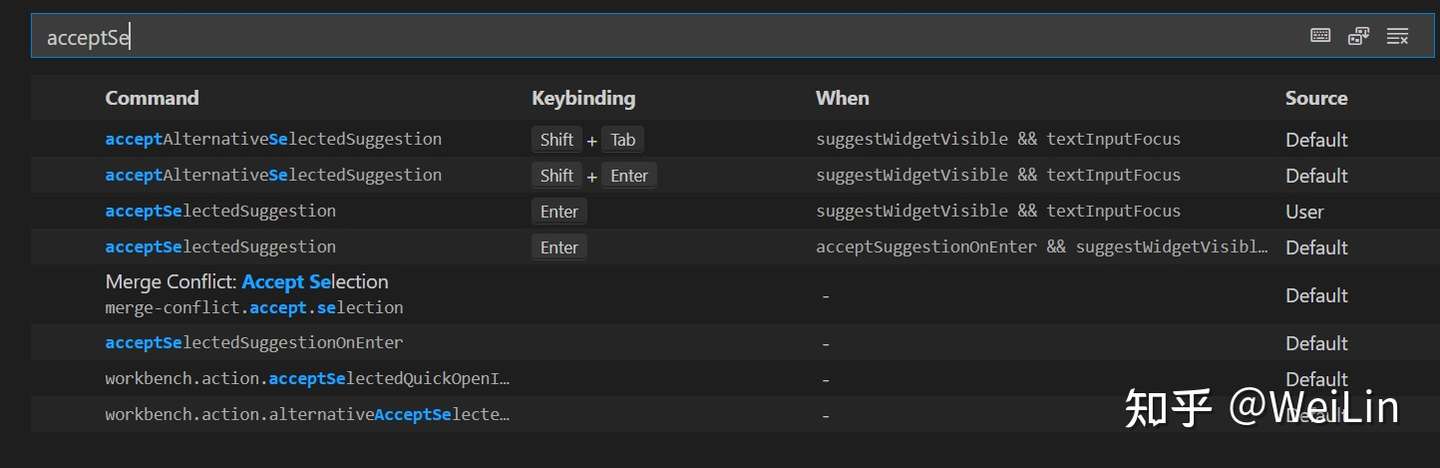Select acceptAlternativeSelectedSuggestion command bound to Shift+Enter
The width and height of the screenshot is (1440, 468).
273,175
